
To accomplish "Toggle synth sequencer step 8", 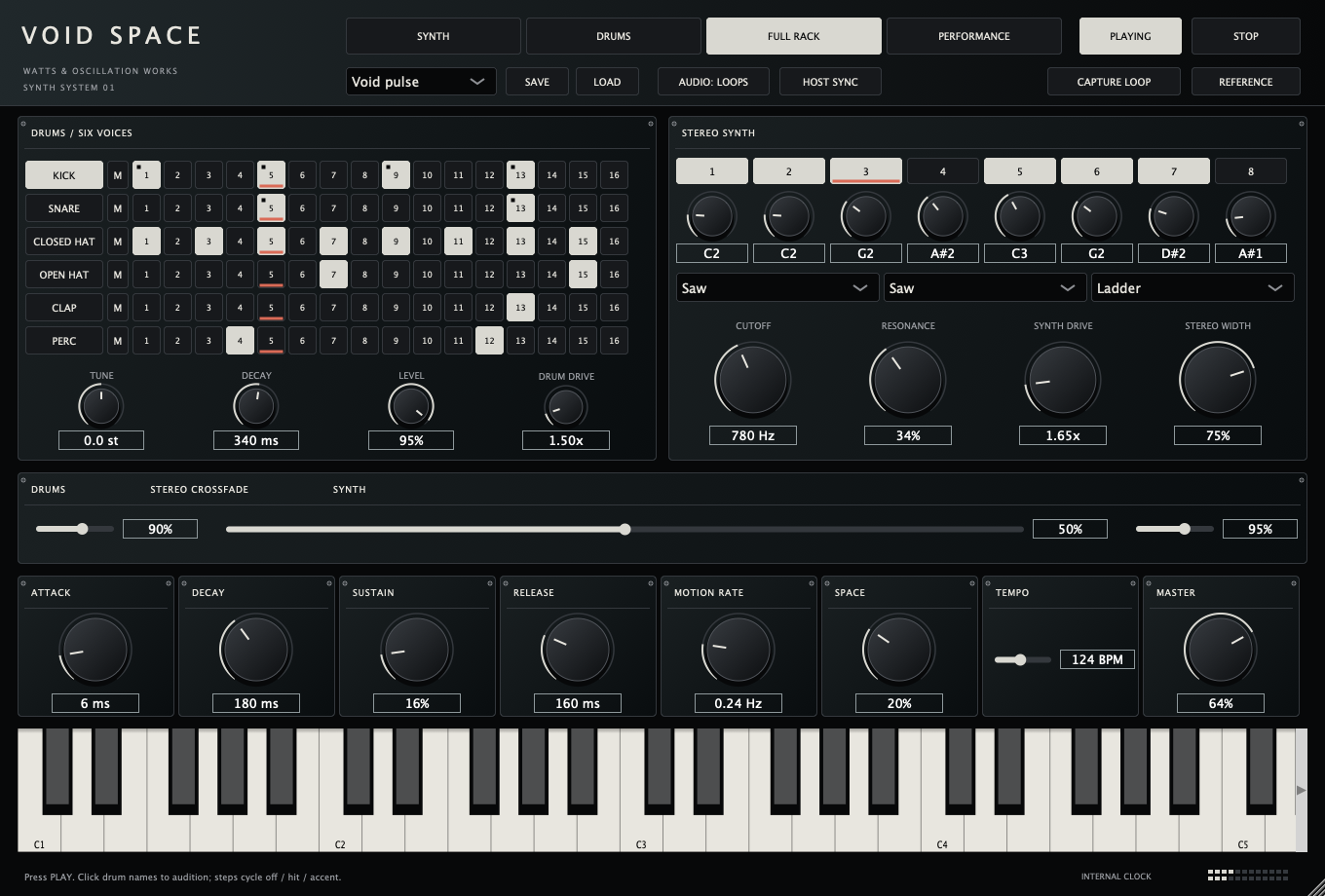I will 1251,171.
